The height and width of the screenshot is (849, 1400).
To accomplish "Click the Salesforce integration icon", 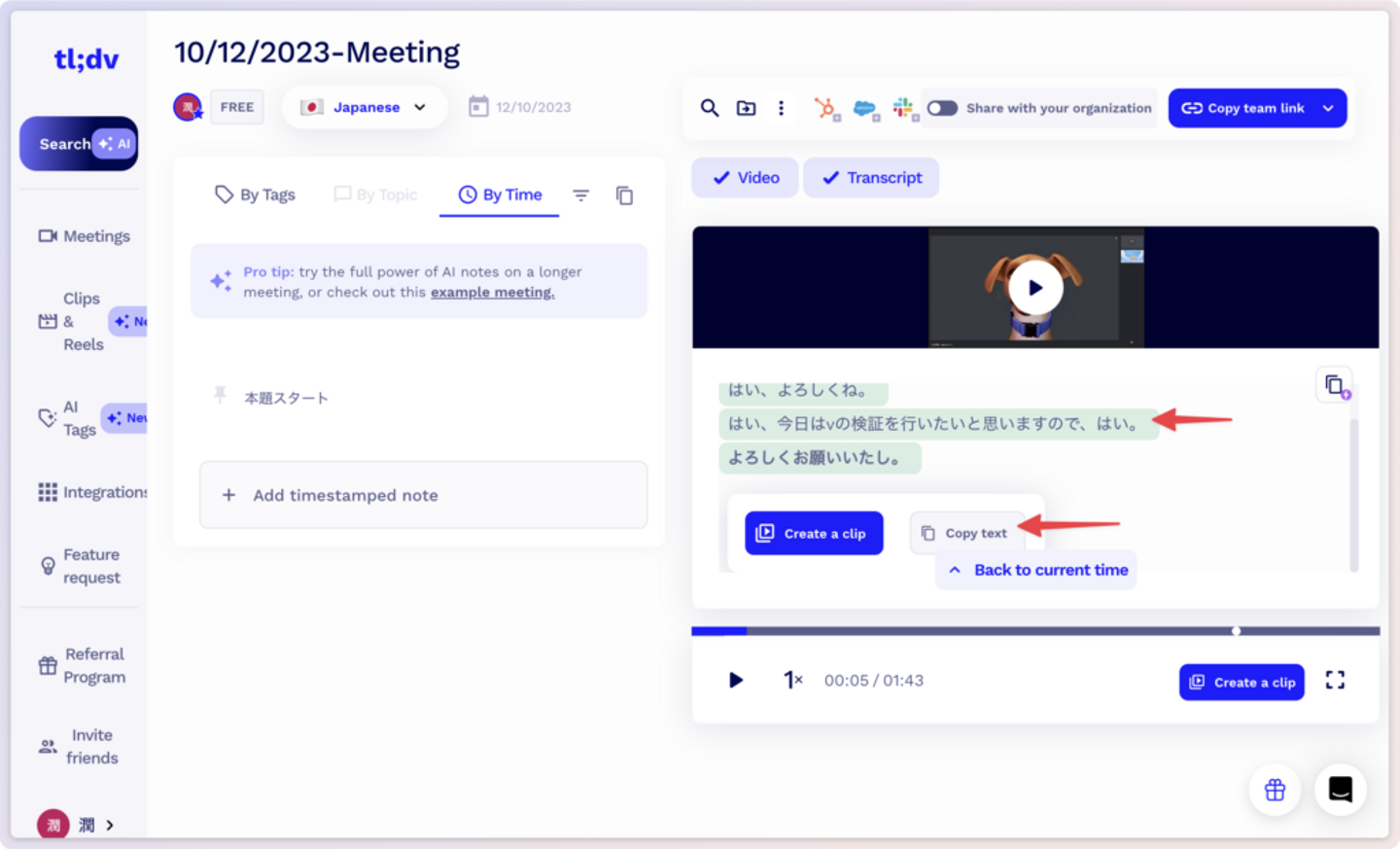I will pos(865,109).
